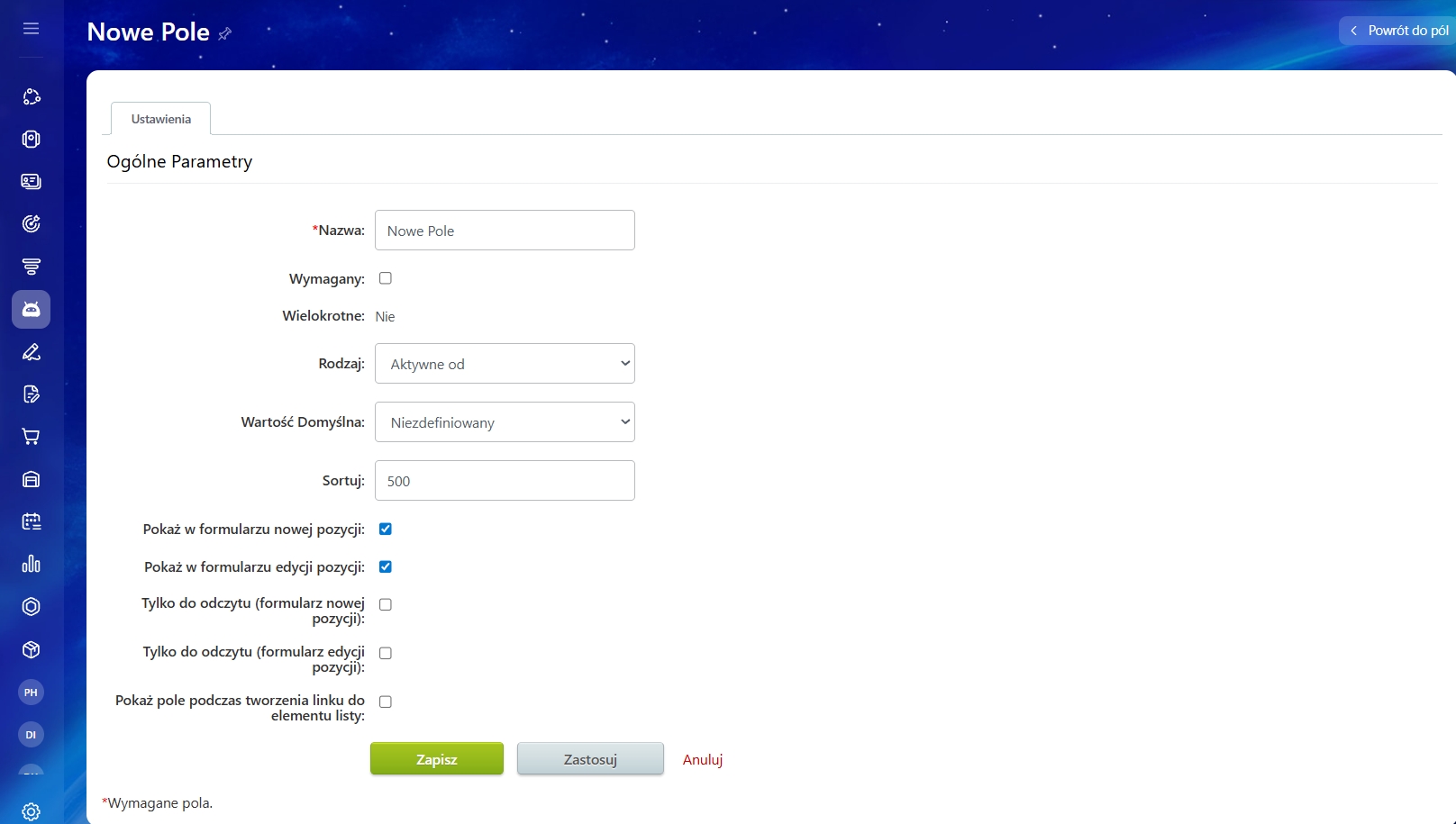Click the pen signature icon in the sidebar
This screenshot has width=1456, height=824.
coord(31,351)
